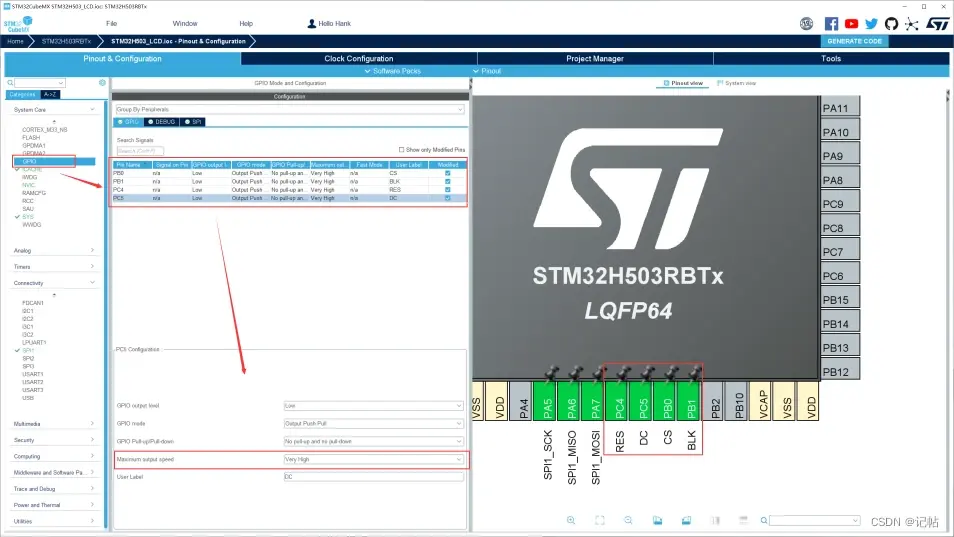Viewport: 954px width, 537px height.
Task: Click the pushpin above PC4 pin
Action: click(x=623, y=373)
